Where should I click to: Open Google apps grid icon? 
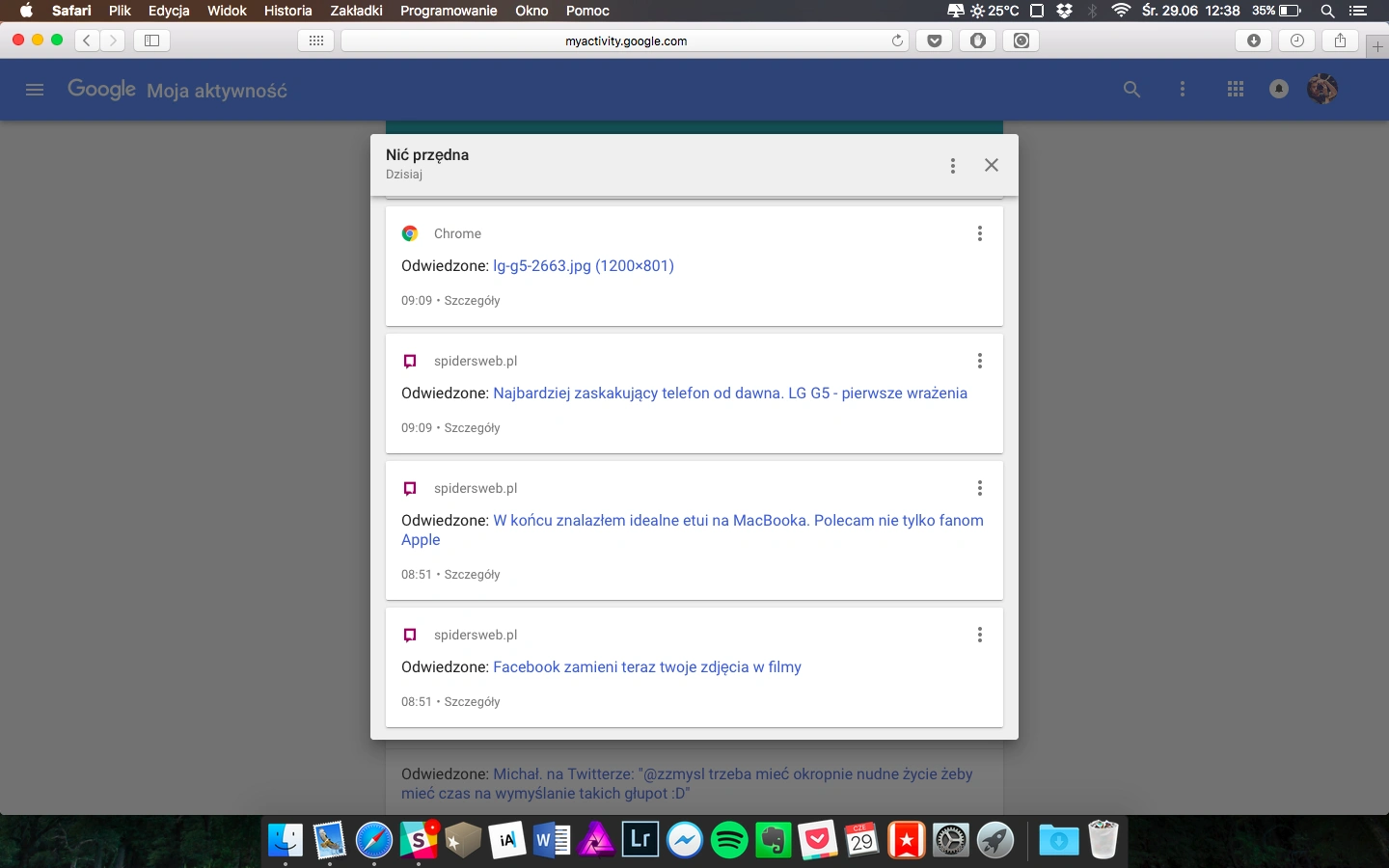tap(1235, 90)
